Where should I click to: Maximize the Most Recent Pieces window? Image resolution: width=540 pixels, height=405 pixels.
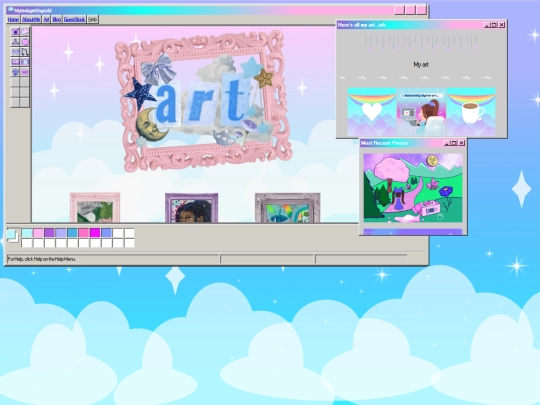point(454,143)
